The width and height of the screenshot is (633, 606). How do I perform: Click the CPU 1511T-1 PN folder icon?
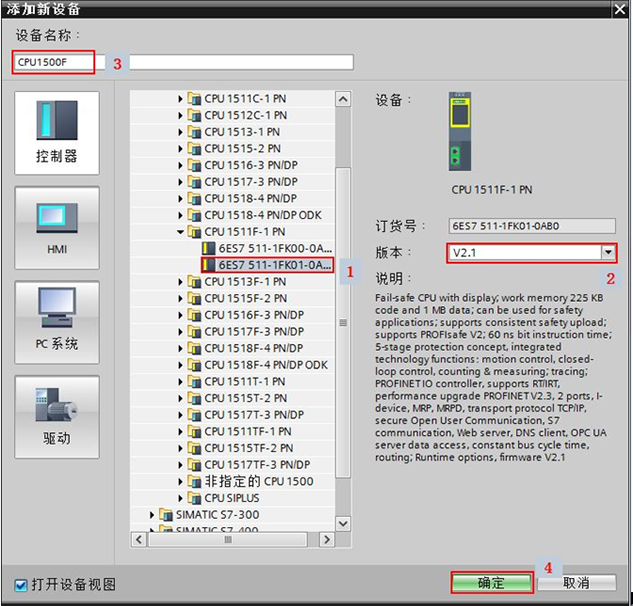(x=194, y=382)
